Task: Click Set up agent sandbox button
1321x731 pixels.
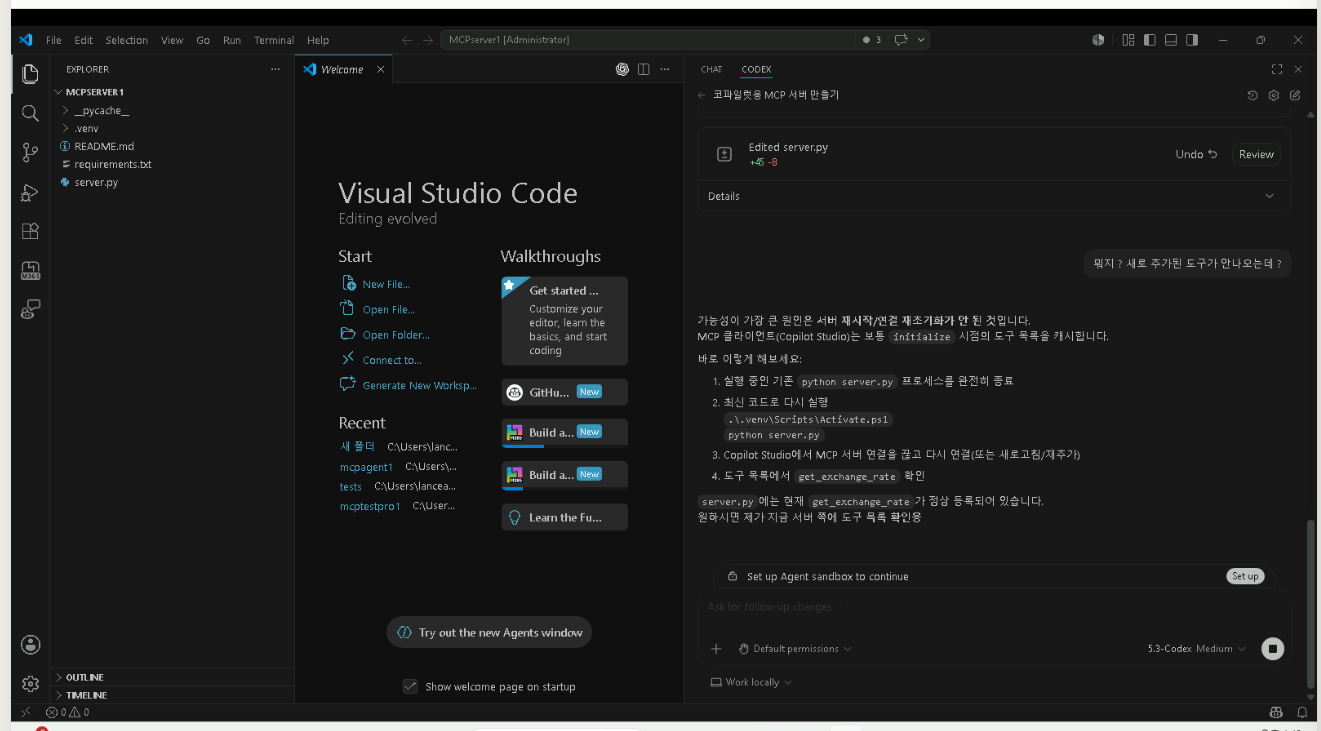Action: (1245, 576)
